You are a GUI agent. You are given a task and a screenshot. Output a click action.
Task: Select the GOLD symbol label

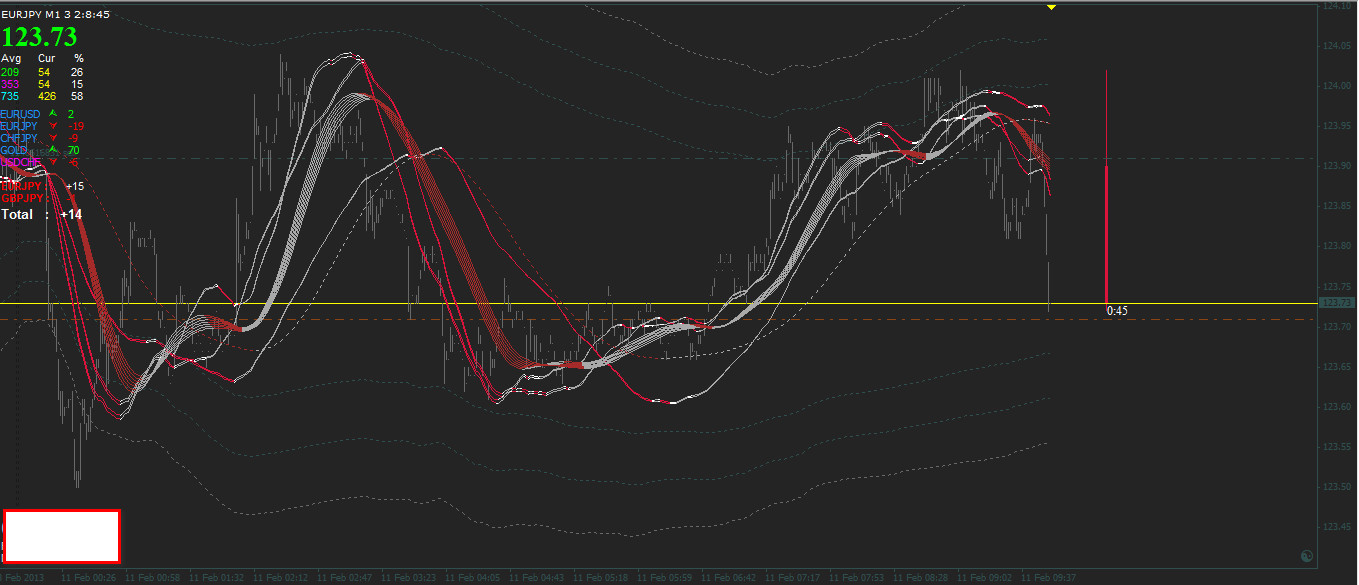(14, 150)
